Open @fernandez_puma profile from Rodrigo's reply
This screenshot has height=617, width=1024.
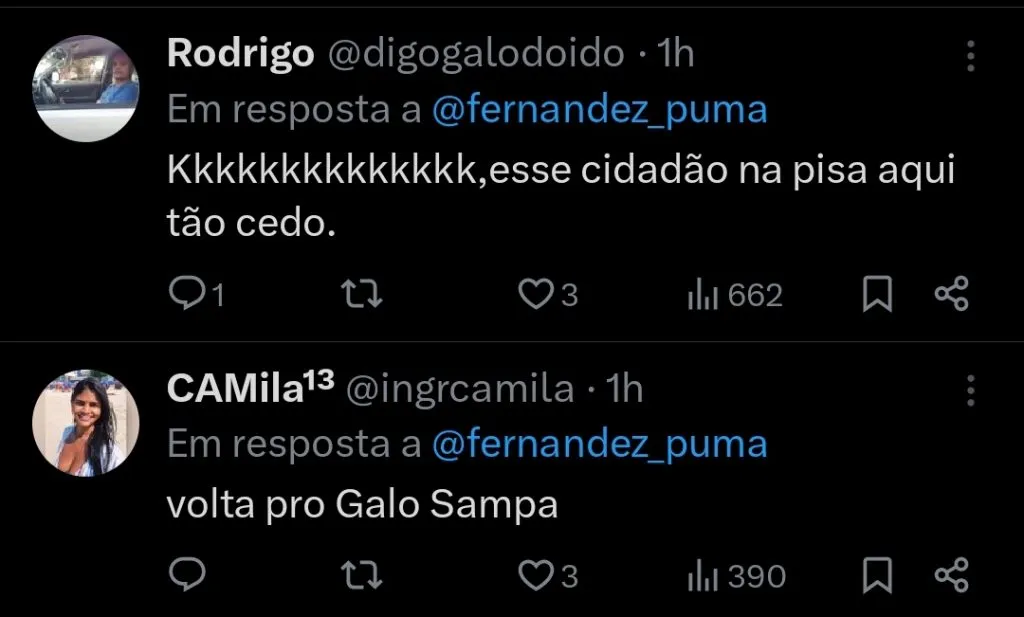click(600, 108)
